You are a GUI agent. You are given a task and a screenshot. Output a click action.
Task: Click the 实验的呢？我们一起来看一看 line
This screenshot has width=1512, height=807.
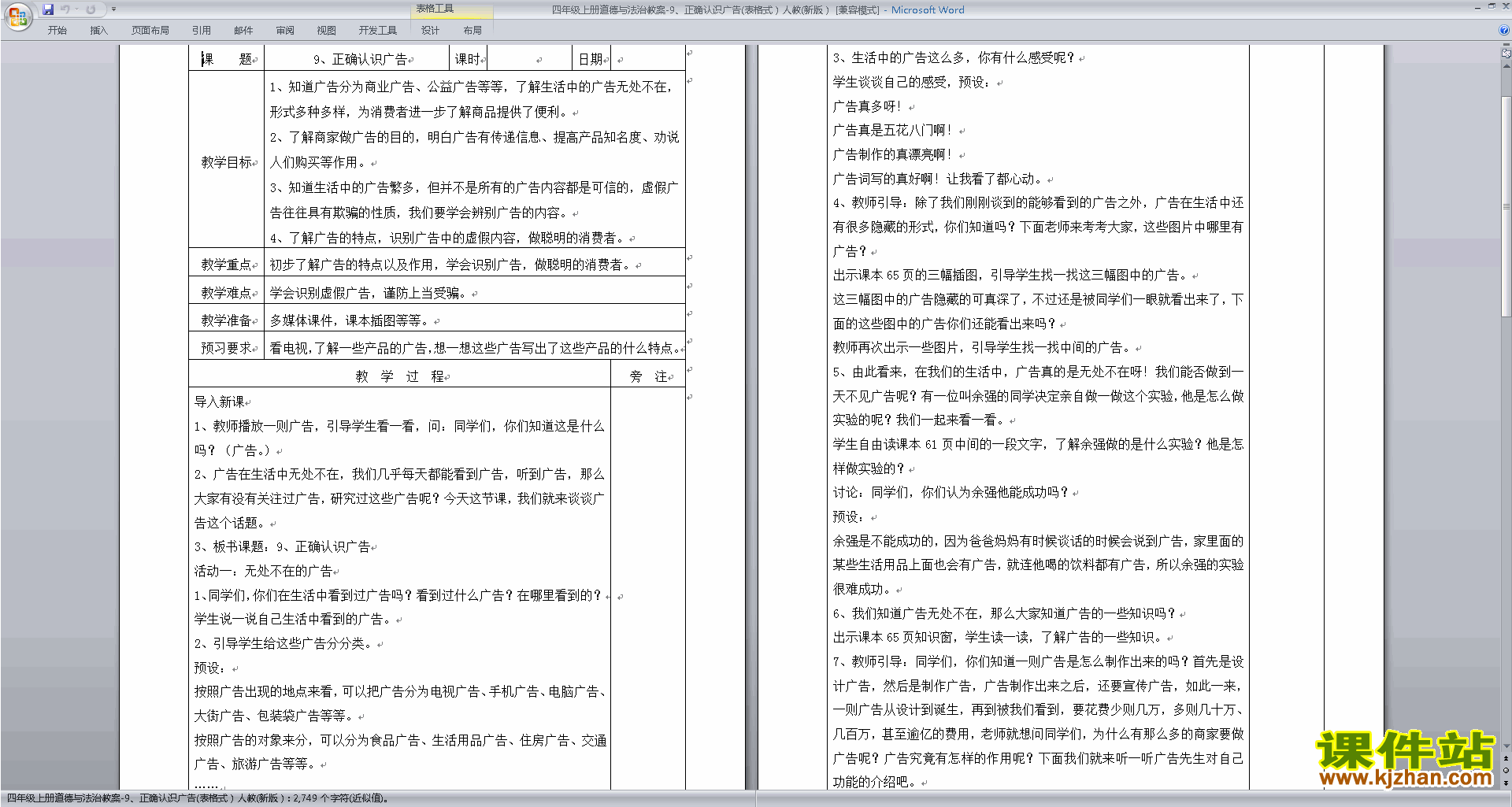tap(919, 420)
